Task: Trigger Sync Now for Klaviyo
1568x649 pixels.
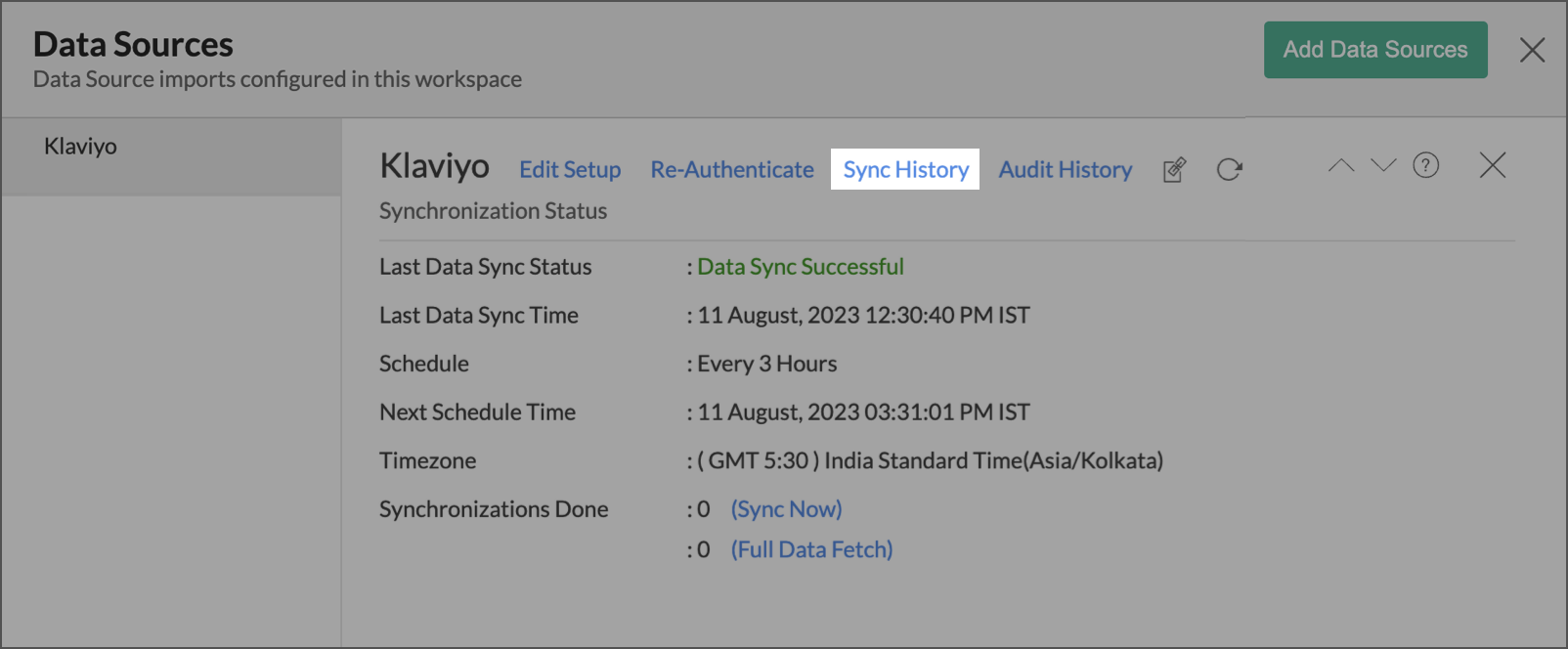Action: (786, 509)
